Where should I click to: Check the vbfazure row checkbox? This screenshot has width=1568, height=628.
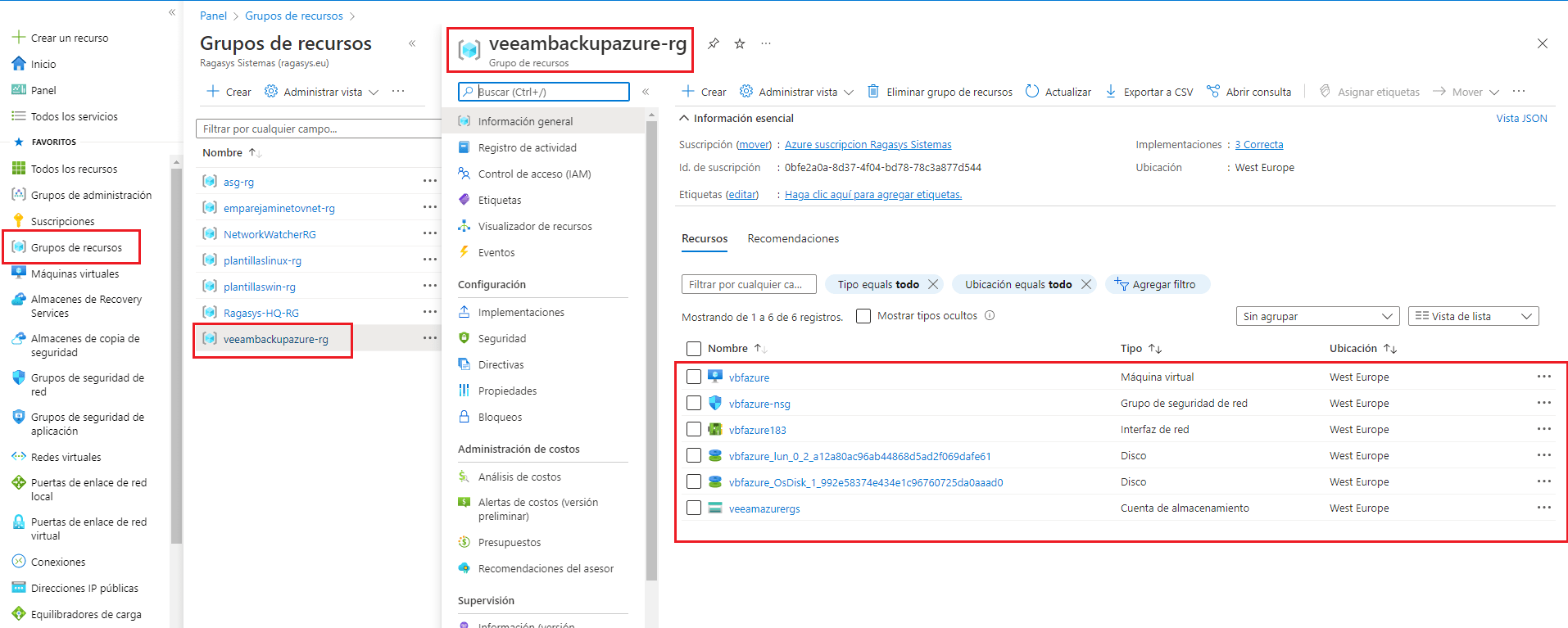pyautogui.click(x=694, y=377)
